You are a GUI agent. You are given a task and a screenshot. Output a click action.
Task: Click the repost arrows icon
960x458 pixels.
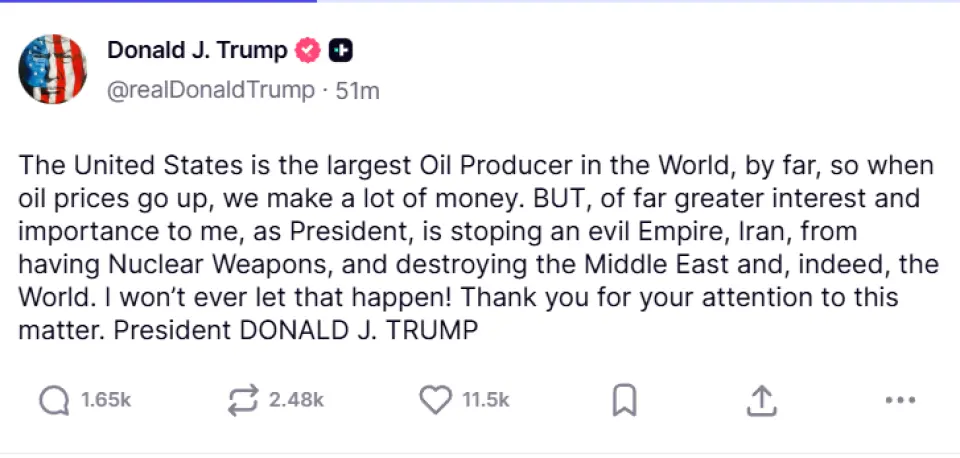(242, 400)
